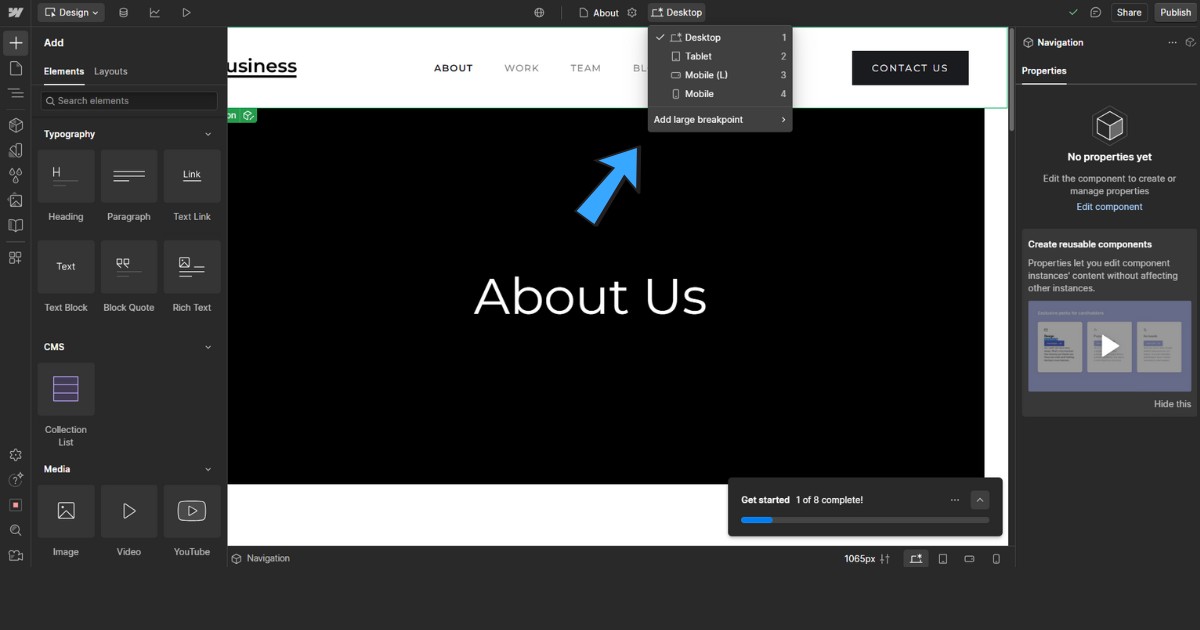Select Tablet from the breakpoint menu
Screen dimensions: 1200x630
tap(698, 56)
